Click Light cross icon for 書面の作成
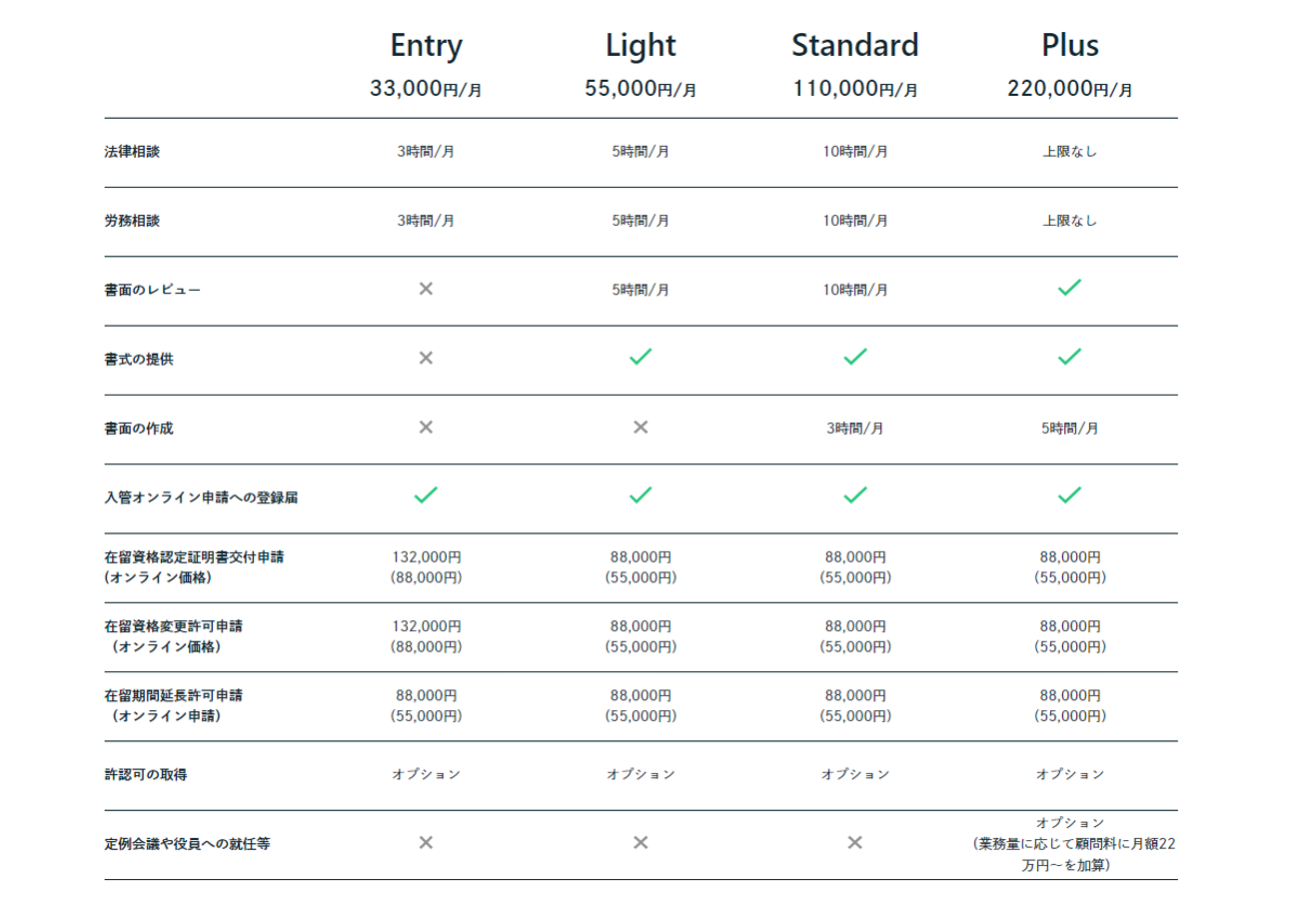 (x=641, y=428)
